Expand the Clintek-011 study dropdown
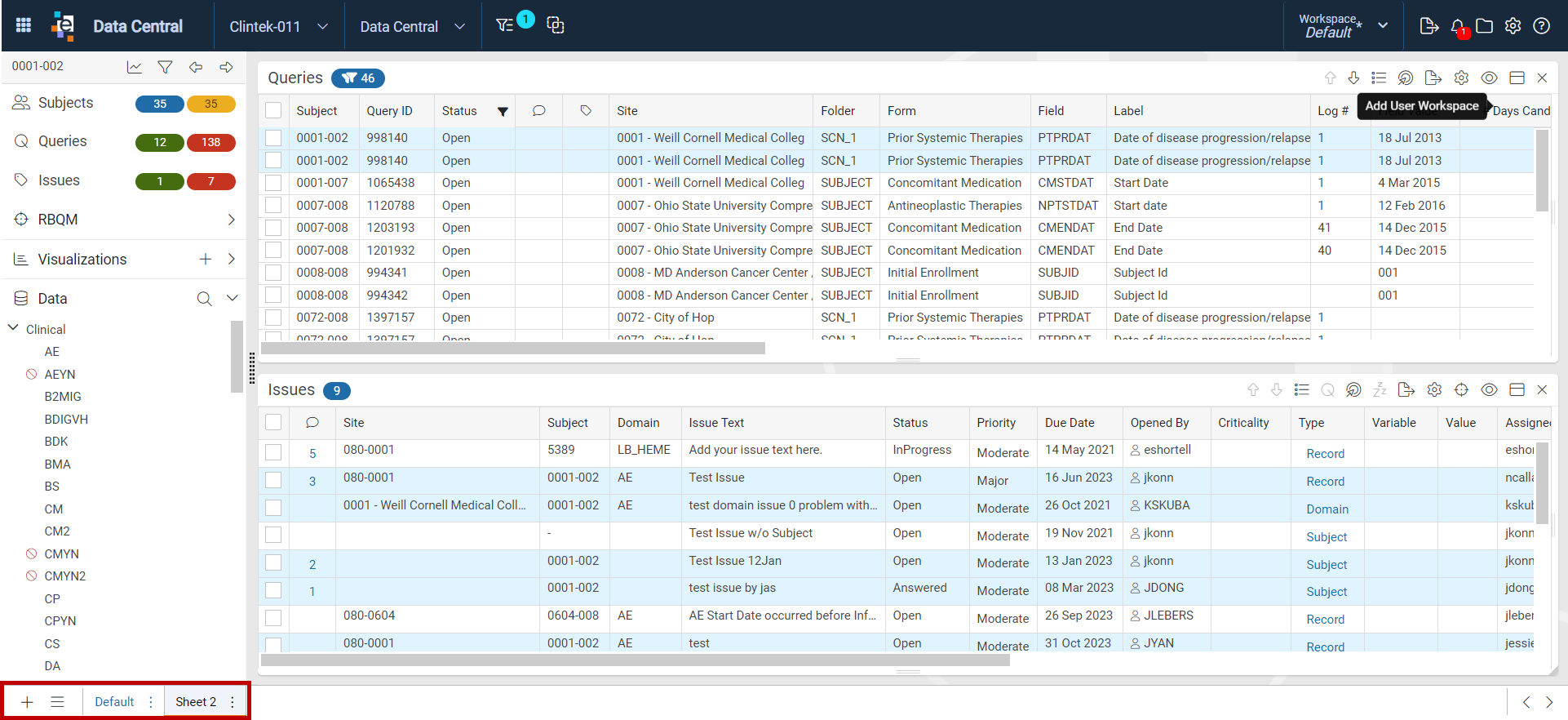This screenshot has width=1568, height=720. (x=278, y=26)
